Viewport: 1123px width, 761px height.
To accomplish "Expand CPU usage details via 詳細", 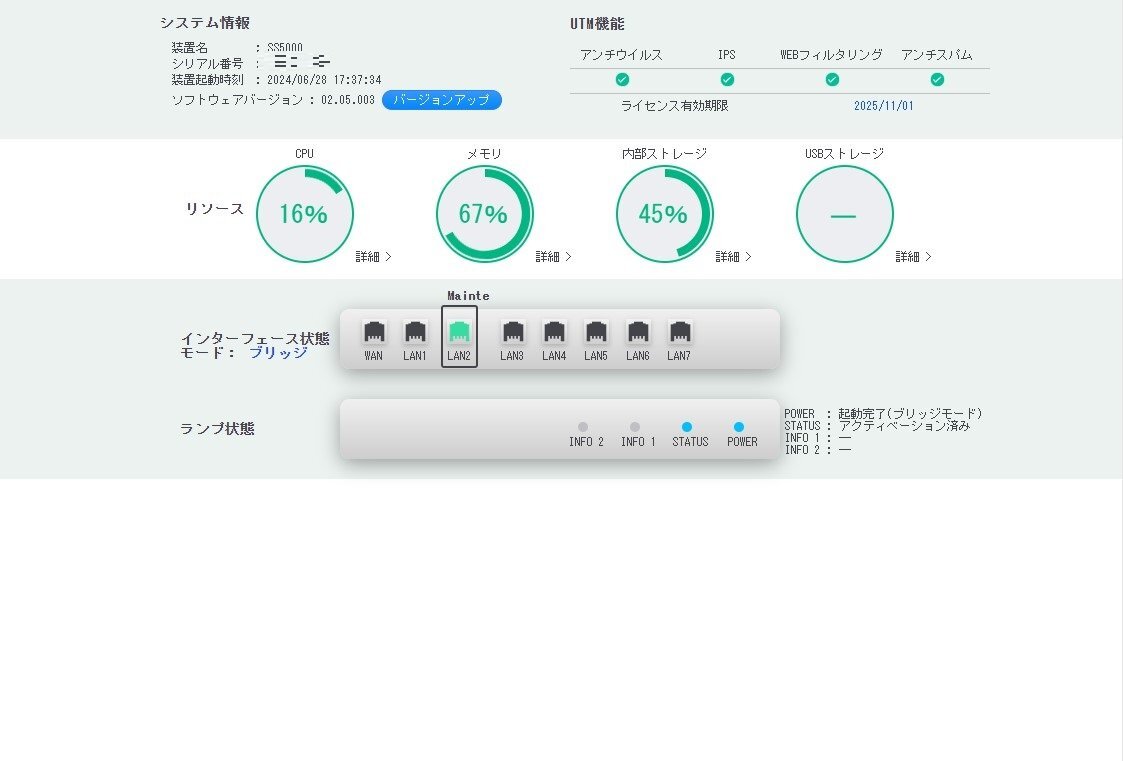I will click(x=372, y=256).
